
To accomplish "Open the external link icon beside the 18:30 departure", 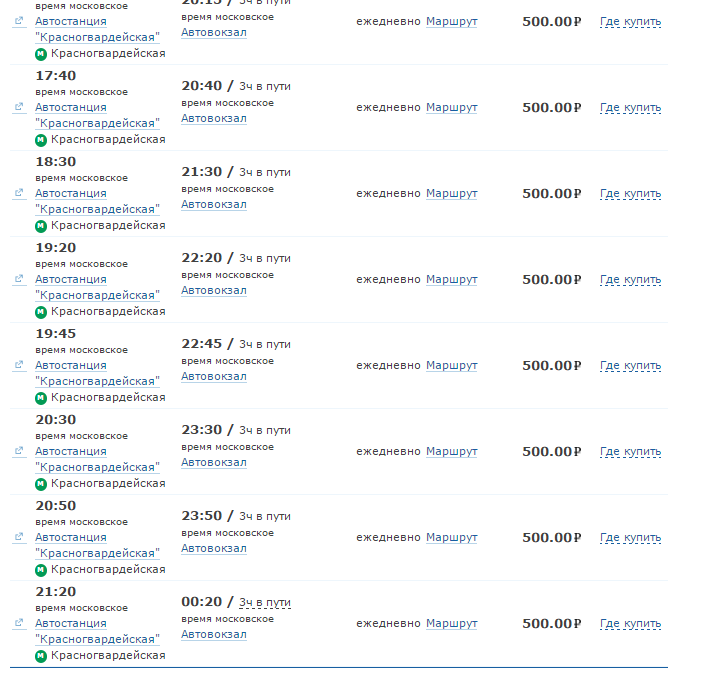I will [x=19, y=193].
